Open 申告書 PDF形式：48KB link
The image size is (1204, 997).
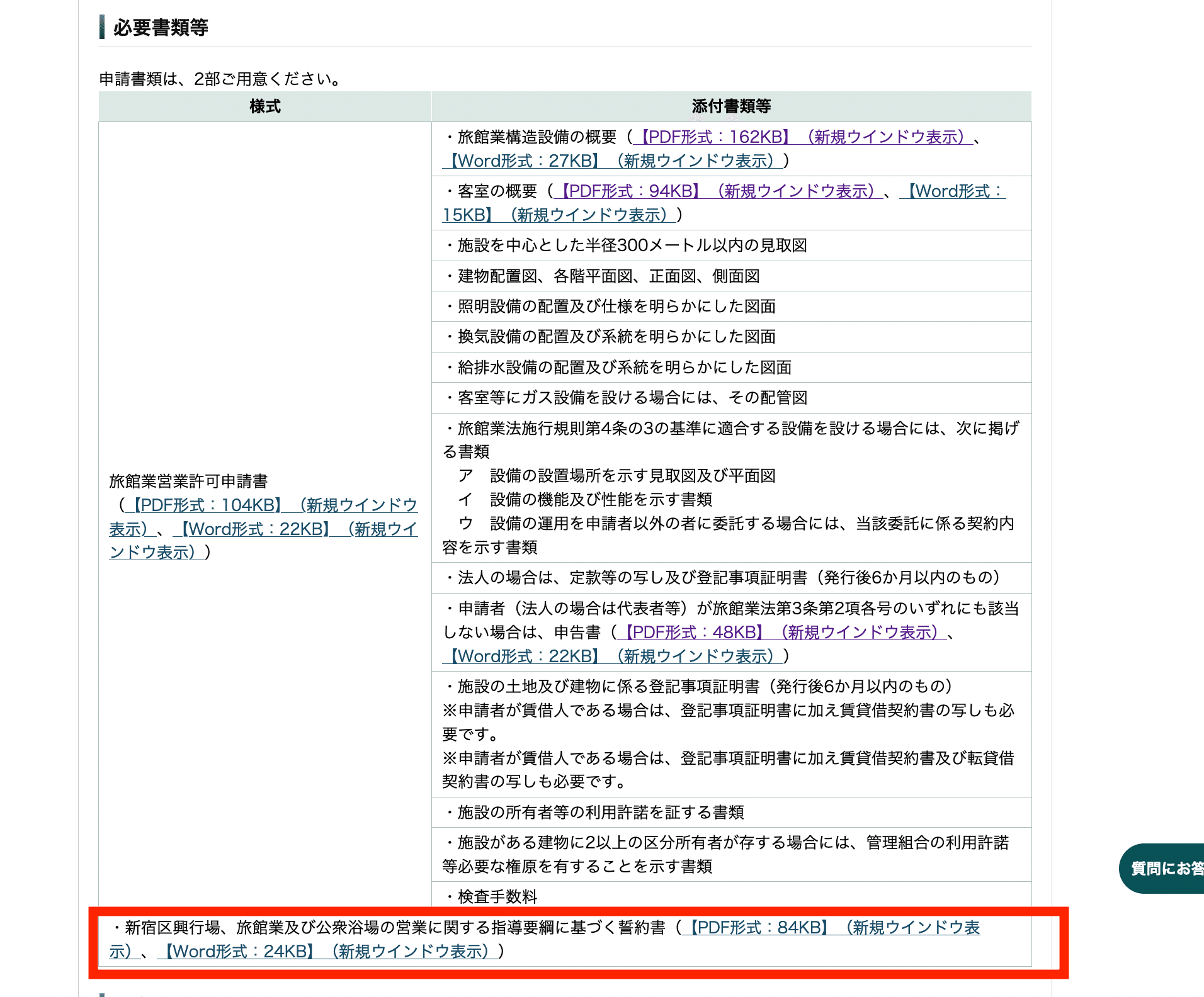point(691,632)
